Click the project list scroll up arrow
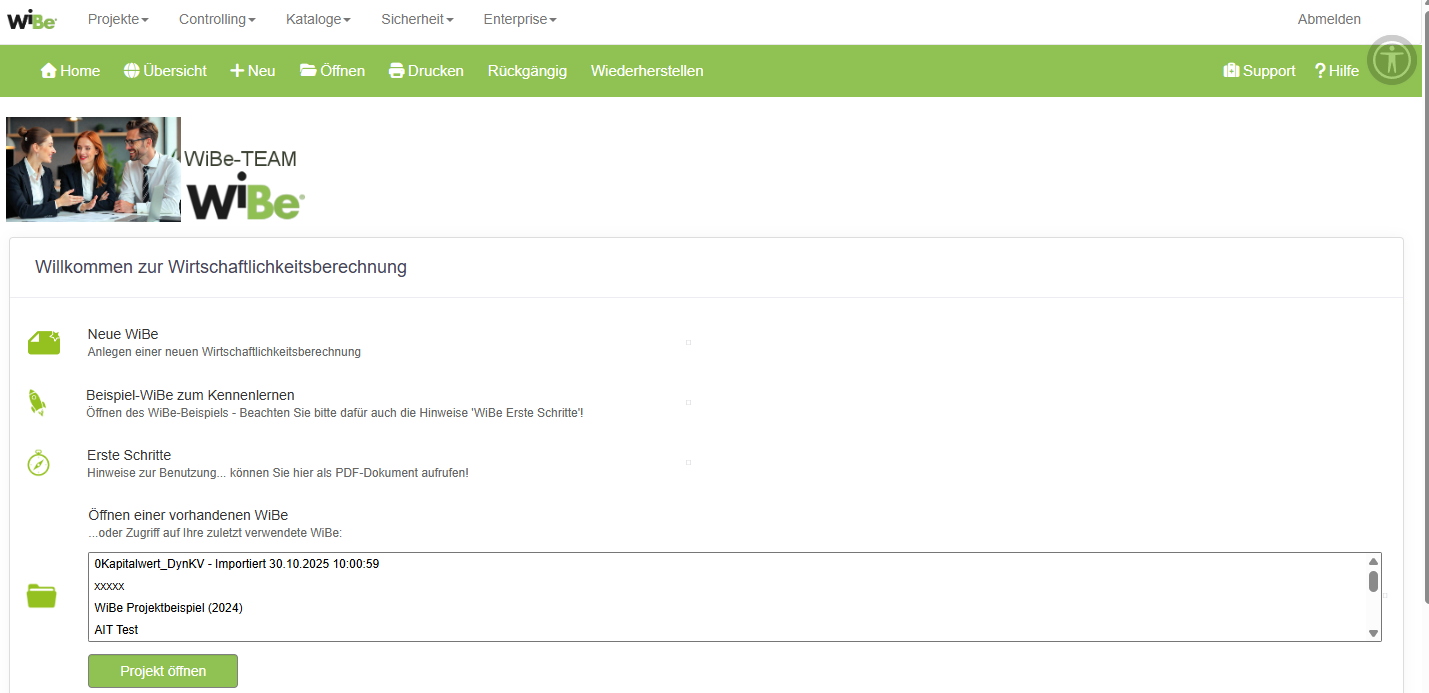 coord(1373,561)
